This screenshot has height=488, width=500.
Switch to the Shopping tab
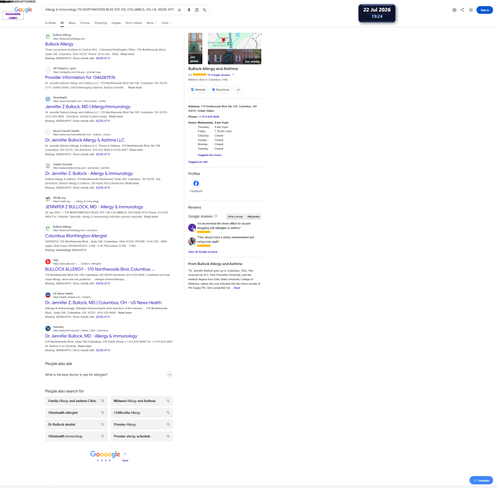coord(101,23)
